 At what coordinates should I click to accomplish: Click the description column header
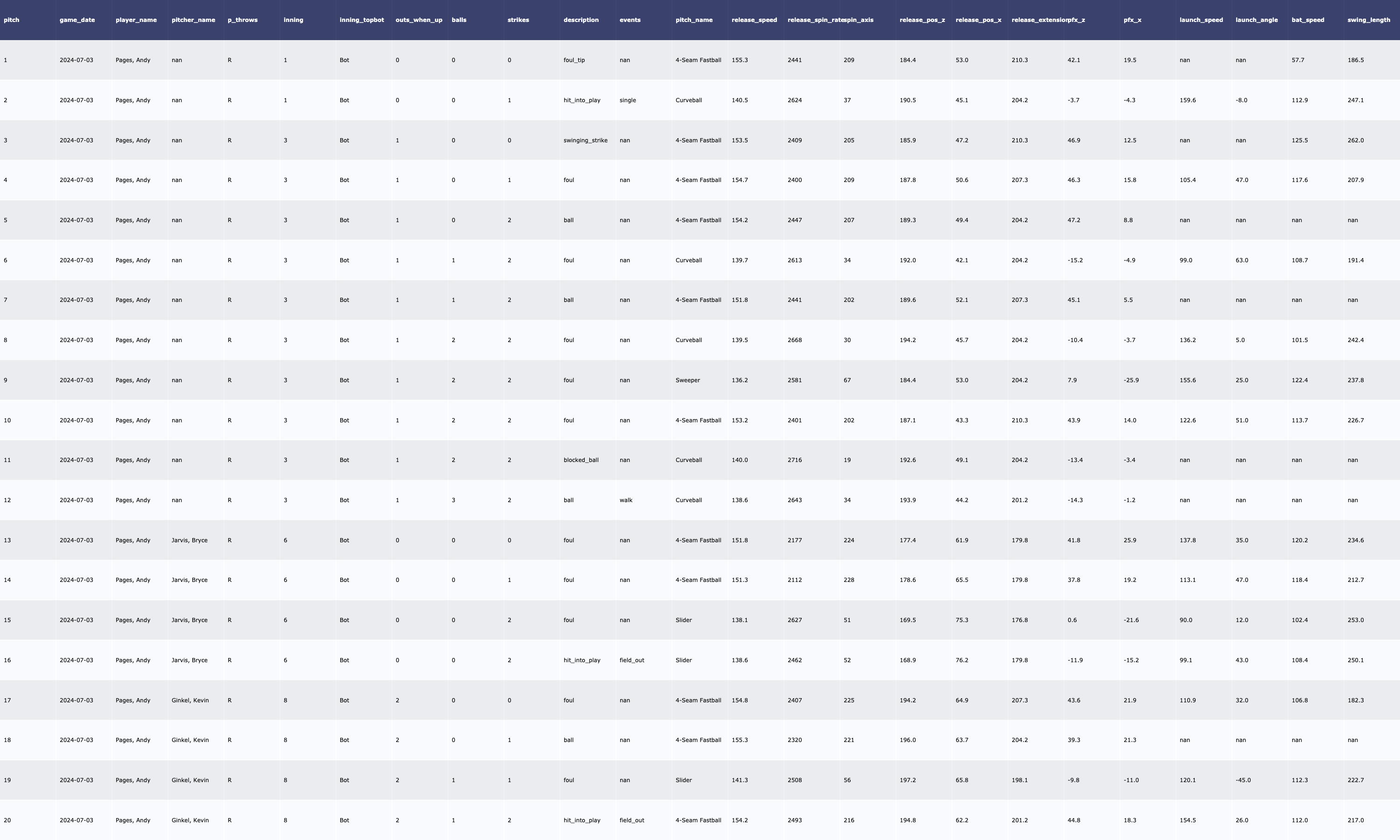pos(581,20)
